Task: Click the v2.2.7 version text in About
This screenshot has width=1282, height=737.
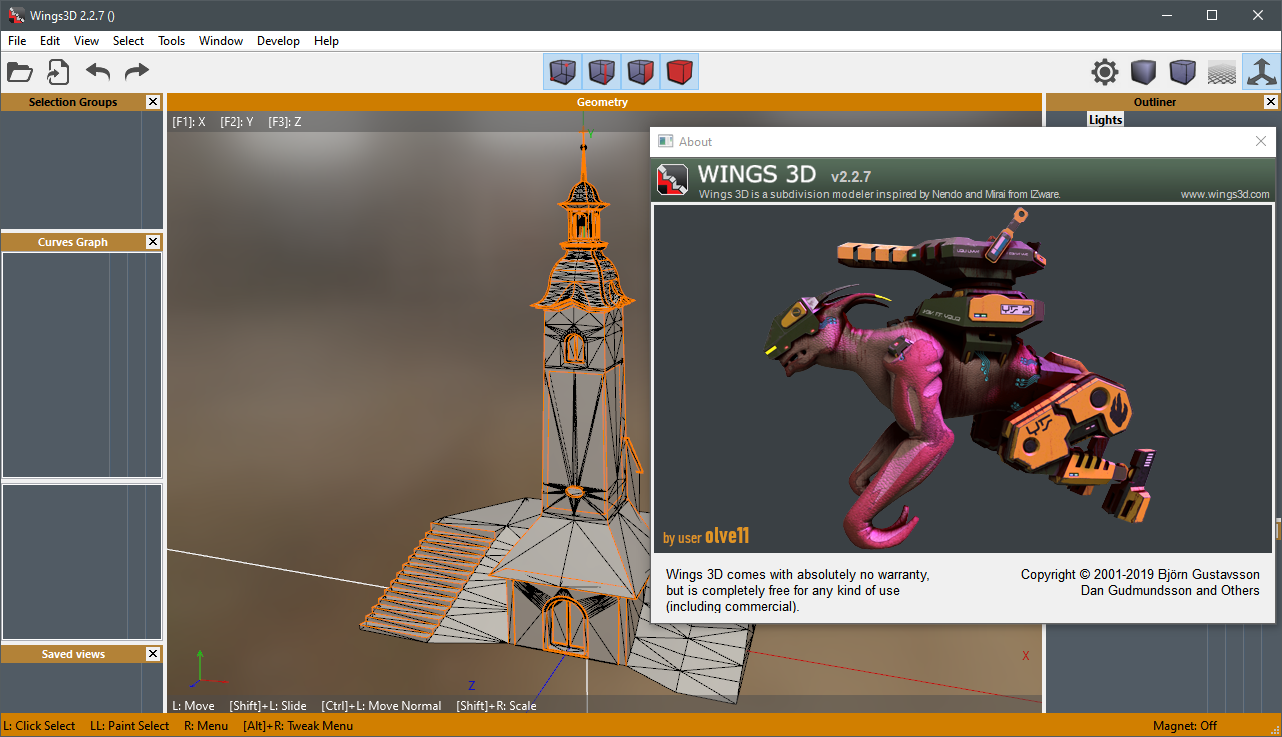Action: tap(851, 177)
